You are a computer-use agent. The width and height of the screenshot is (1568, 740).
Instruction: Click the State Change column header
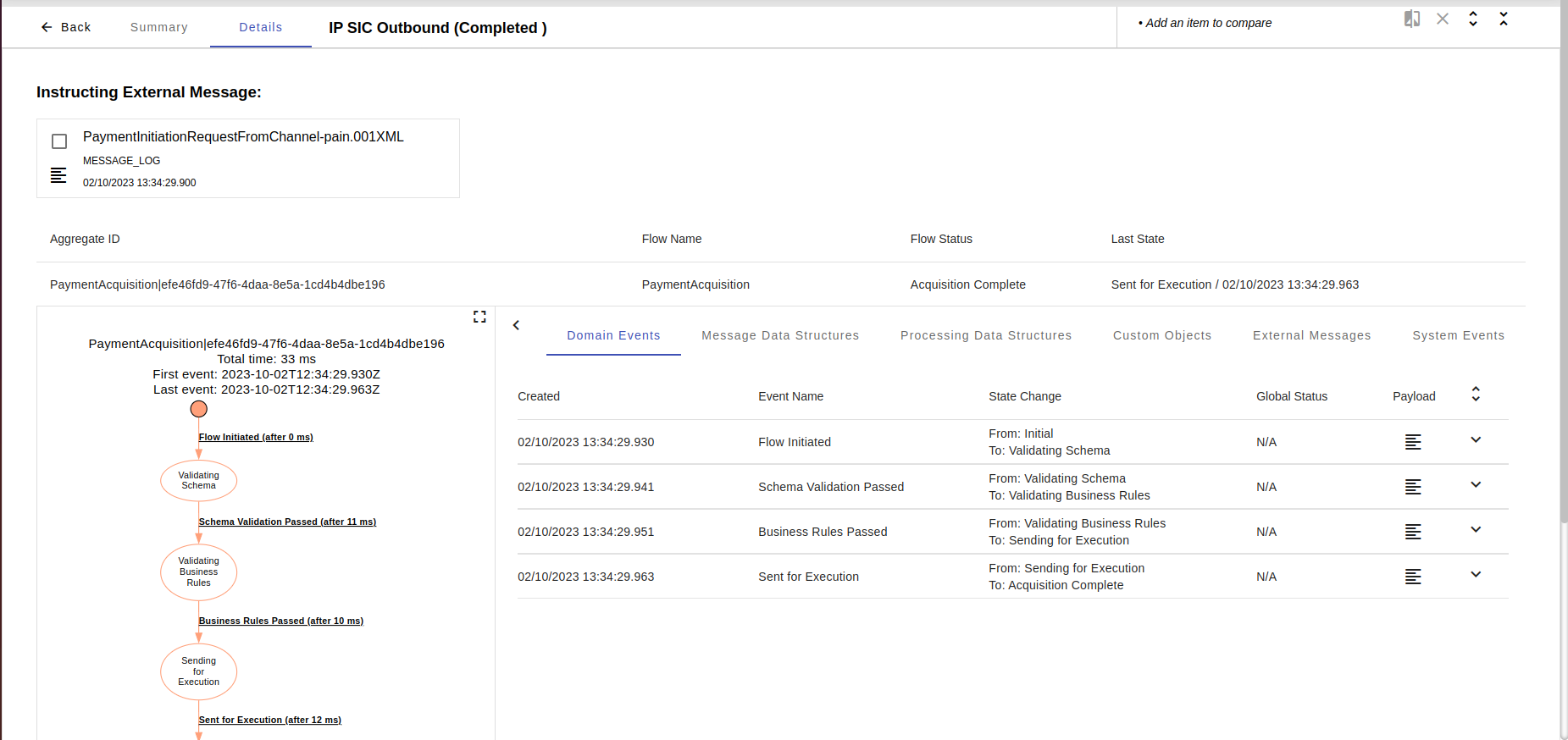[x=1025, y=396]
